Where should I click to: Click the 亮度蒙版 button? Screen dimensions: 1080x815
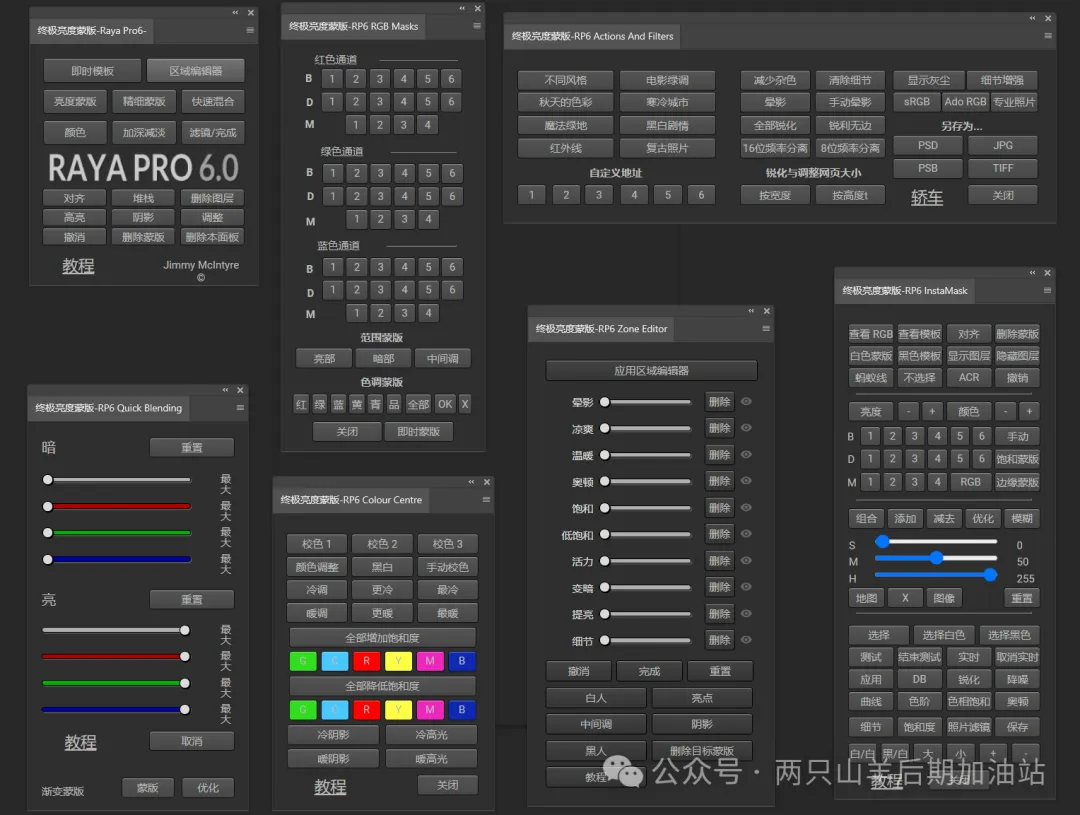click(75, 101)
